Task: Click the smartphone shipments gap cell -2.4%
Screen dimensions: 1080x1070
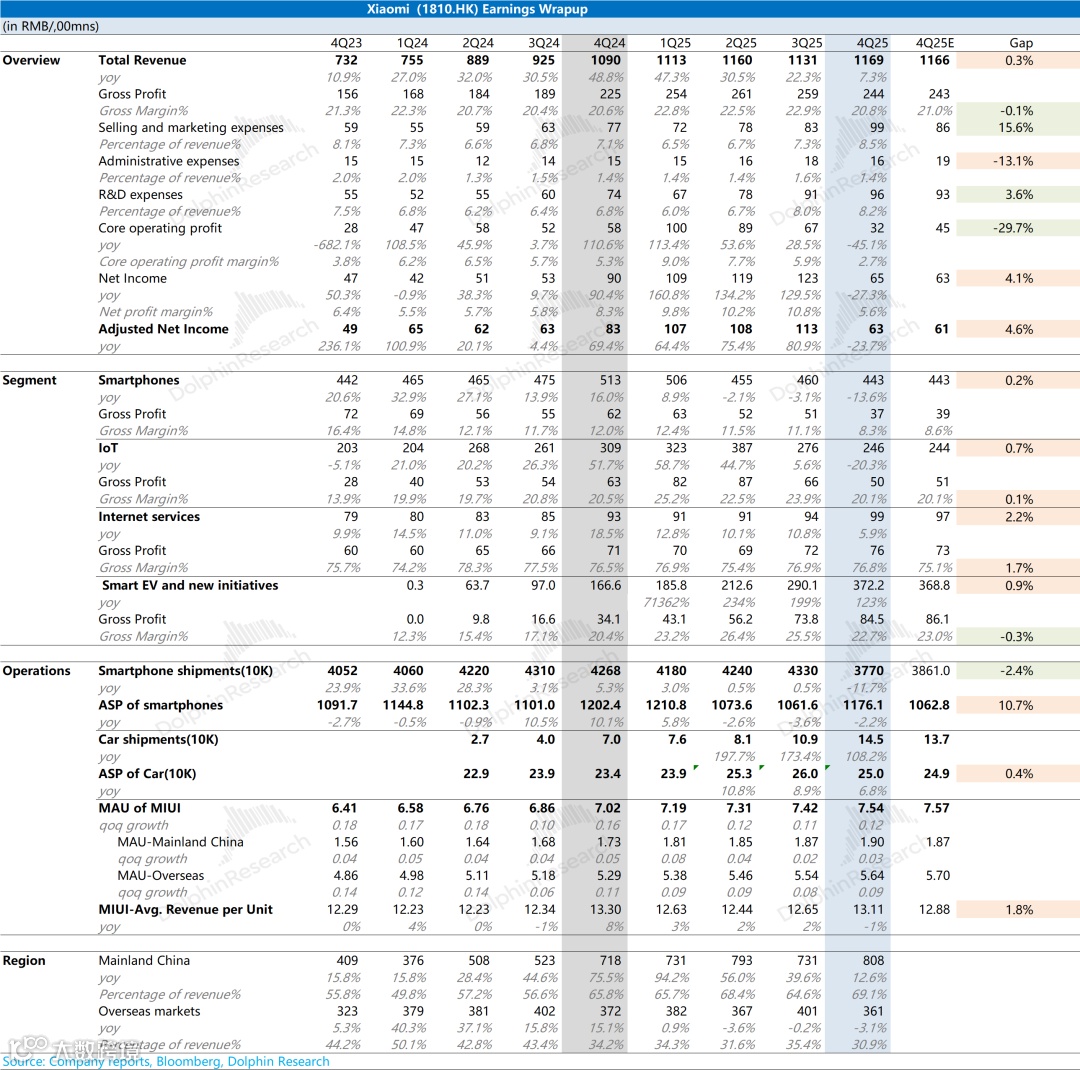Action: [1018, 671]
